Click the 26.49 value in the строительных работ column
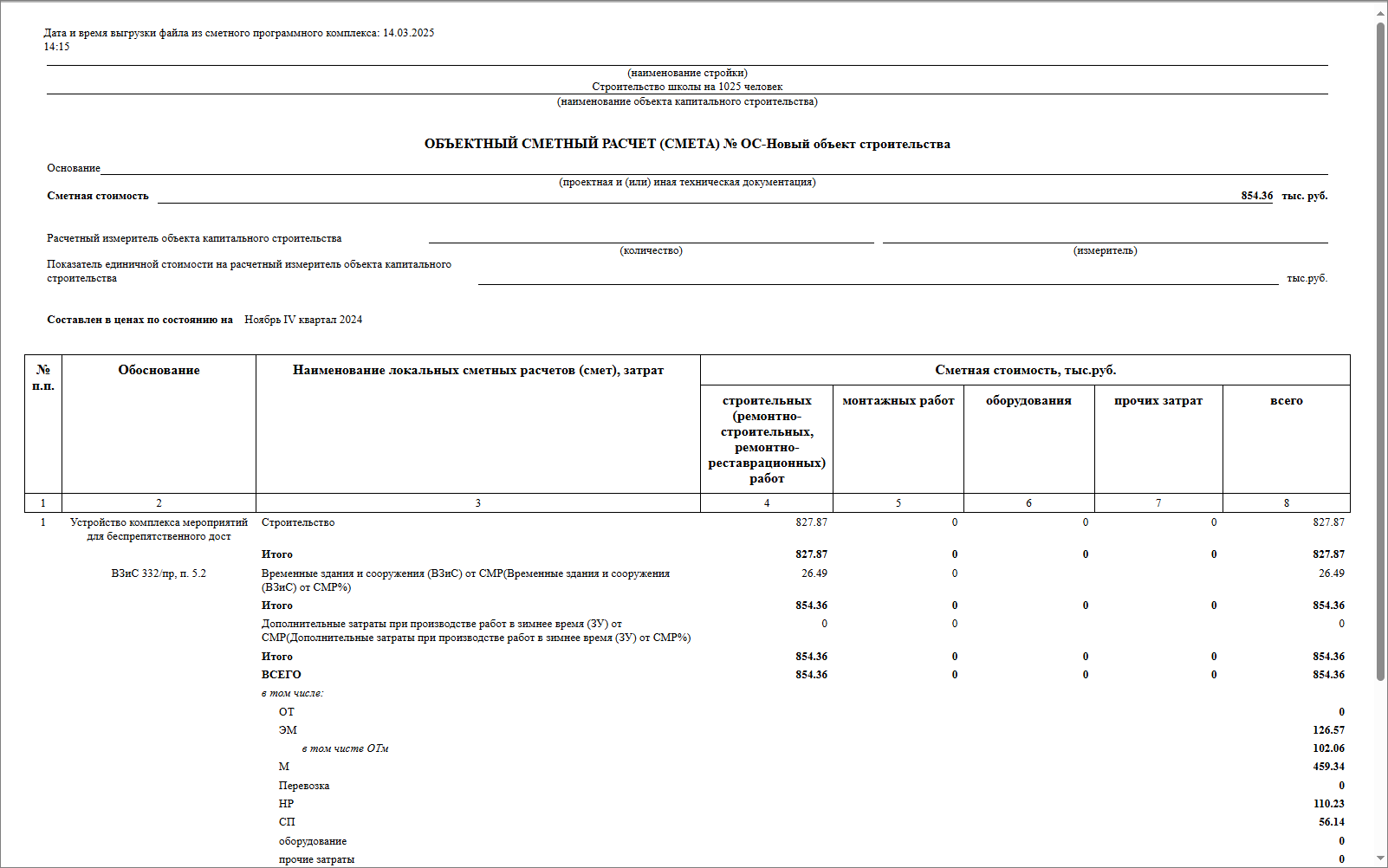 click(x=814, y=573)
